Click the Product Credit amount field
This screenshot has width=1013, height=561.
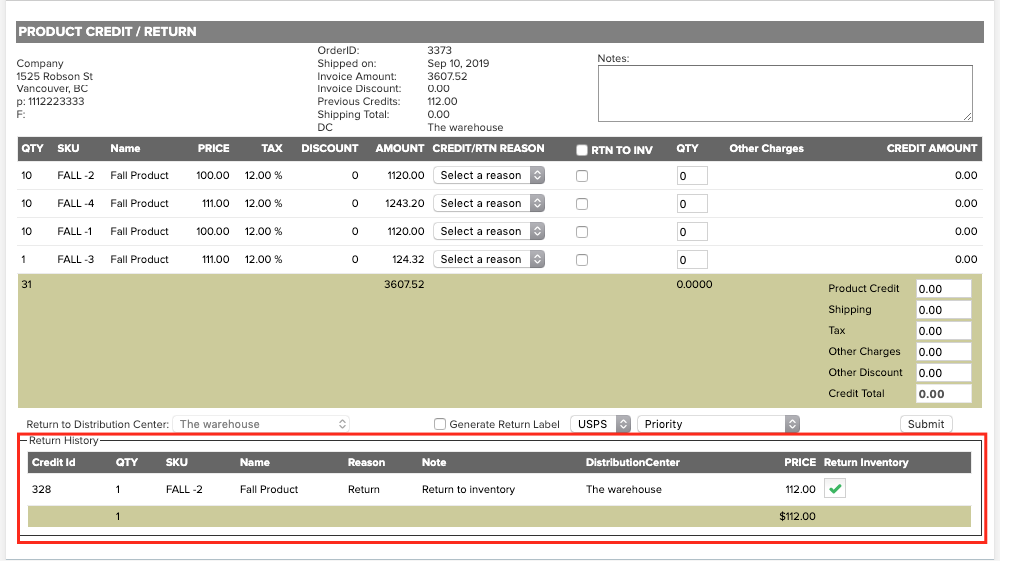943,289
